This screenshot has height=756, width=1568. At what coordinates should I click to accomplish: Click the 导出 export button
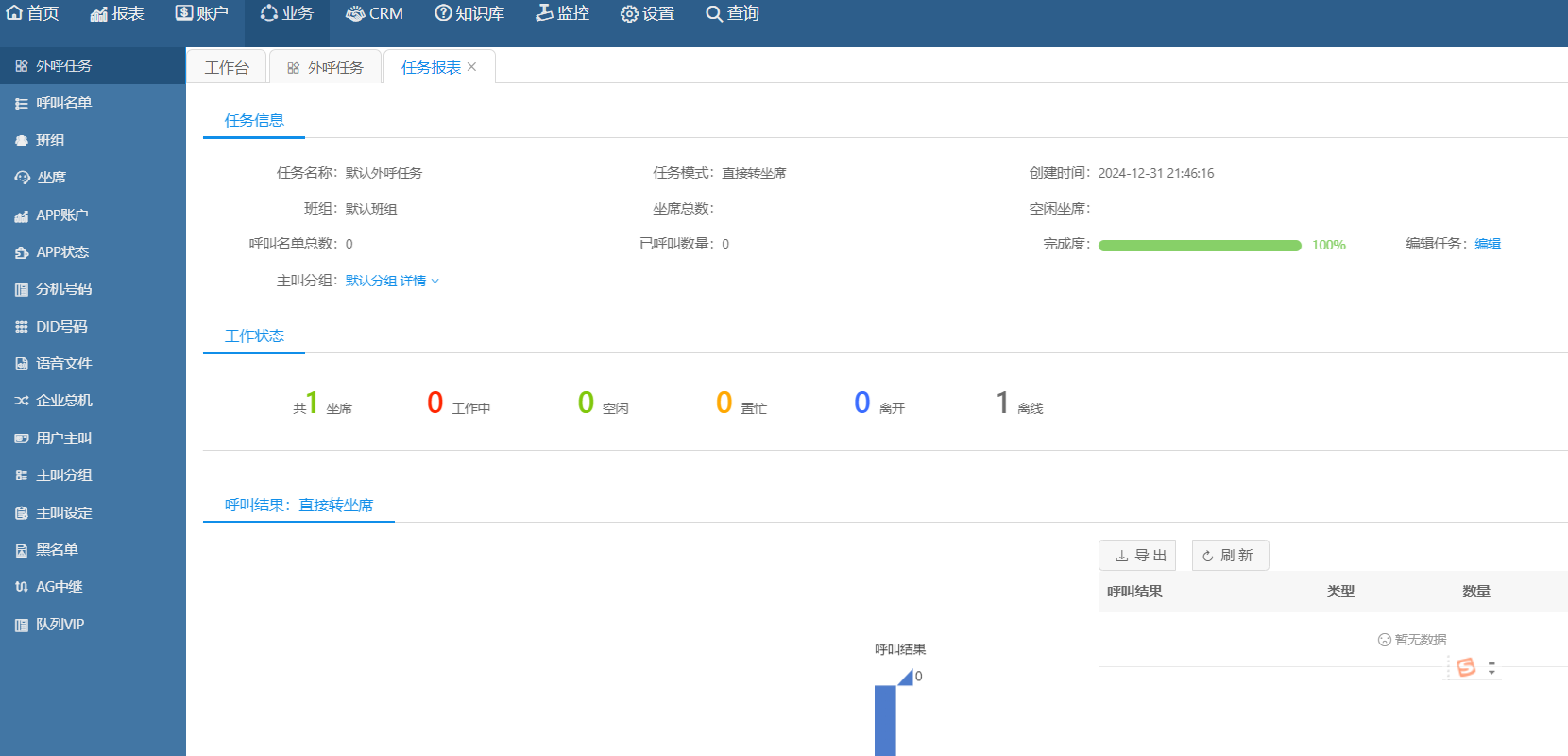click(1137, 556)
